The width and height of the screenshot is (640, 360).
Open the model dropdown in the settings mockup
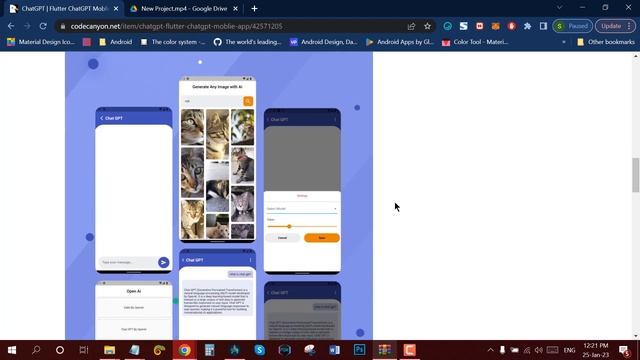[x=302, y=209]
